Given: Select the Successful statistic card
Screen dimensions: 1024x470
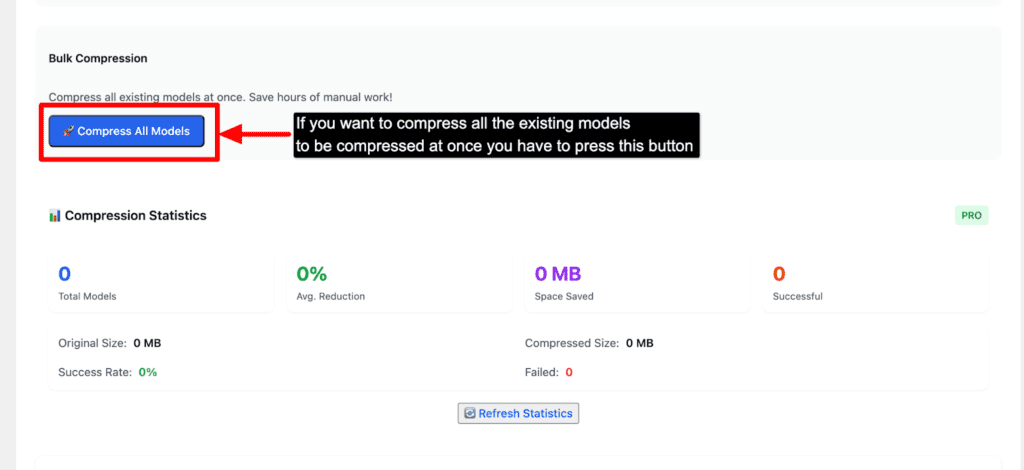Looking at the screenshot, I should click(874, 283).
